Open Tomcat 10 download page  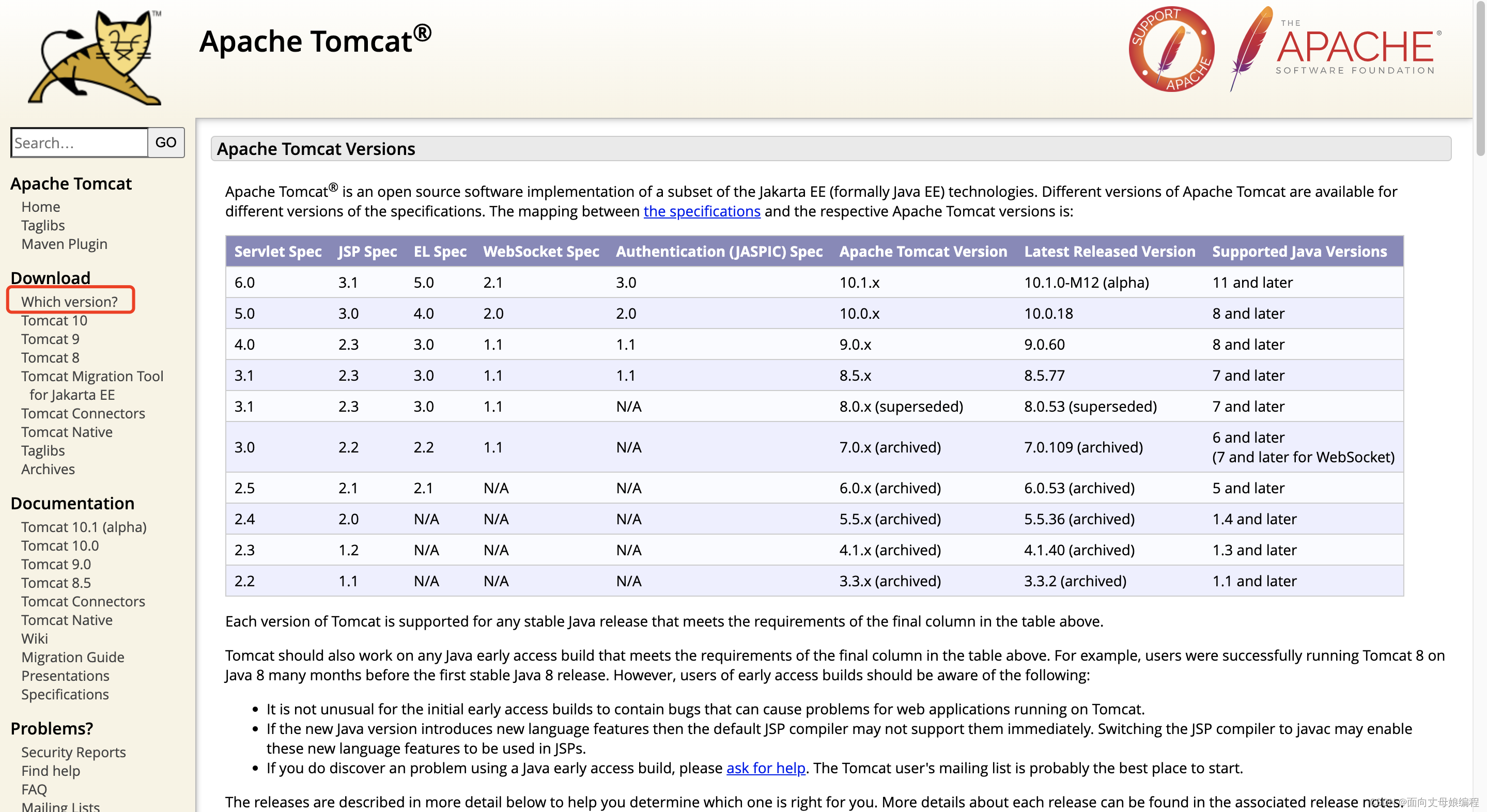click(x=54, y=320)
